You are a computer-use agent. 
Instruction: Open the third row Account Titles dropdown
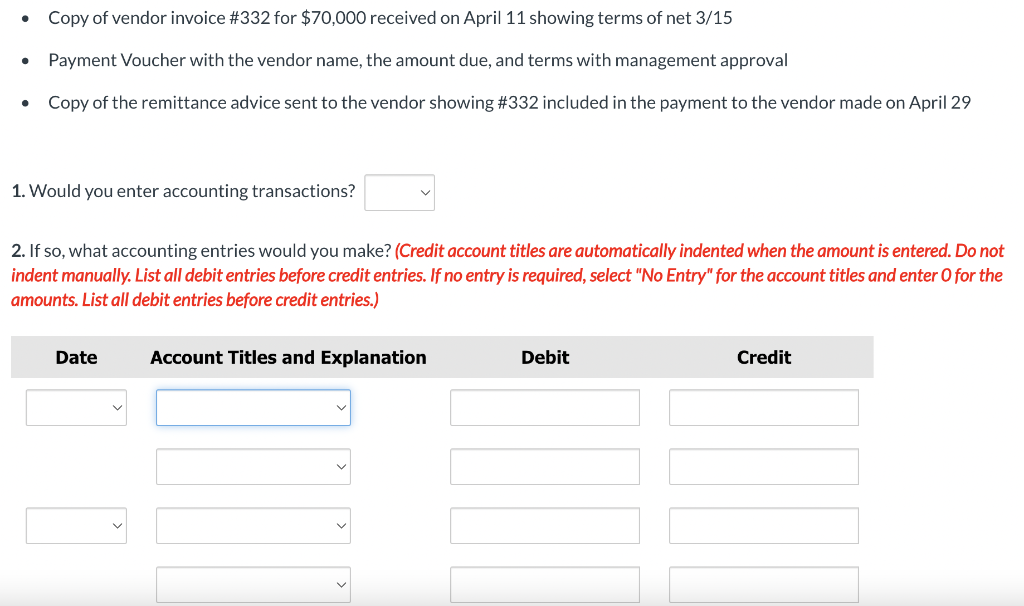[253, 525]
